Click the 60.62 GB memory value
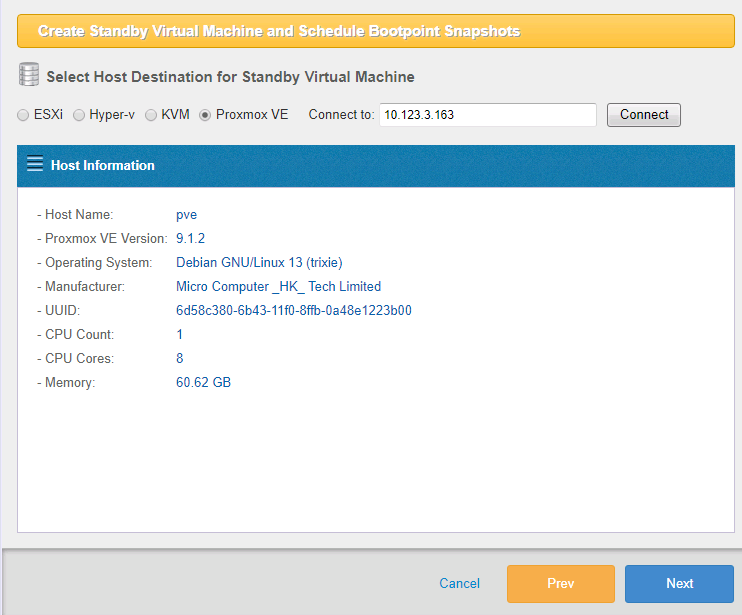This screenshot has width=742, height=615. pos(203,382)
